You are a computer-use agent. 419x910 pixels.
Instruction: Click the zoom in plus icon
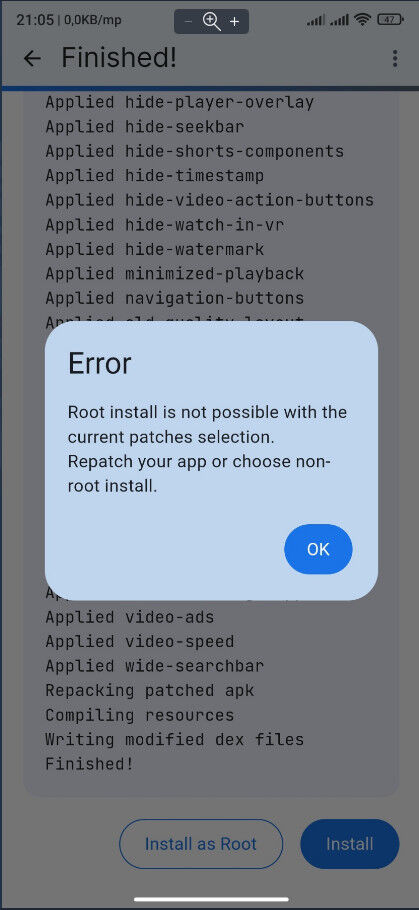point(234,22)
